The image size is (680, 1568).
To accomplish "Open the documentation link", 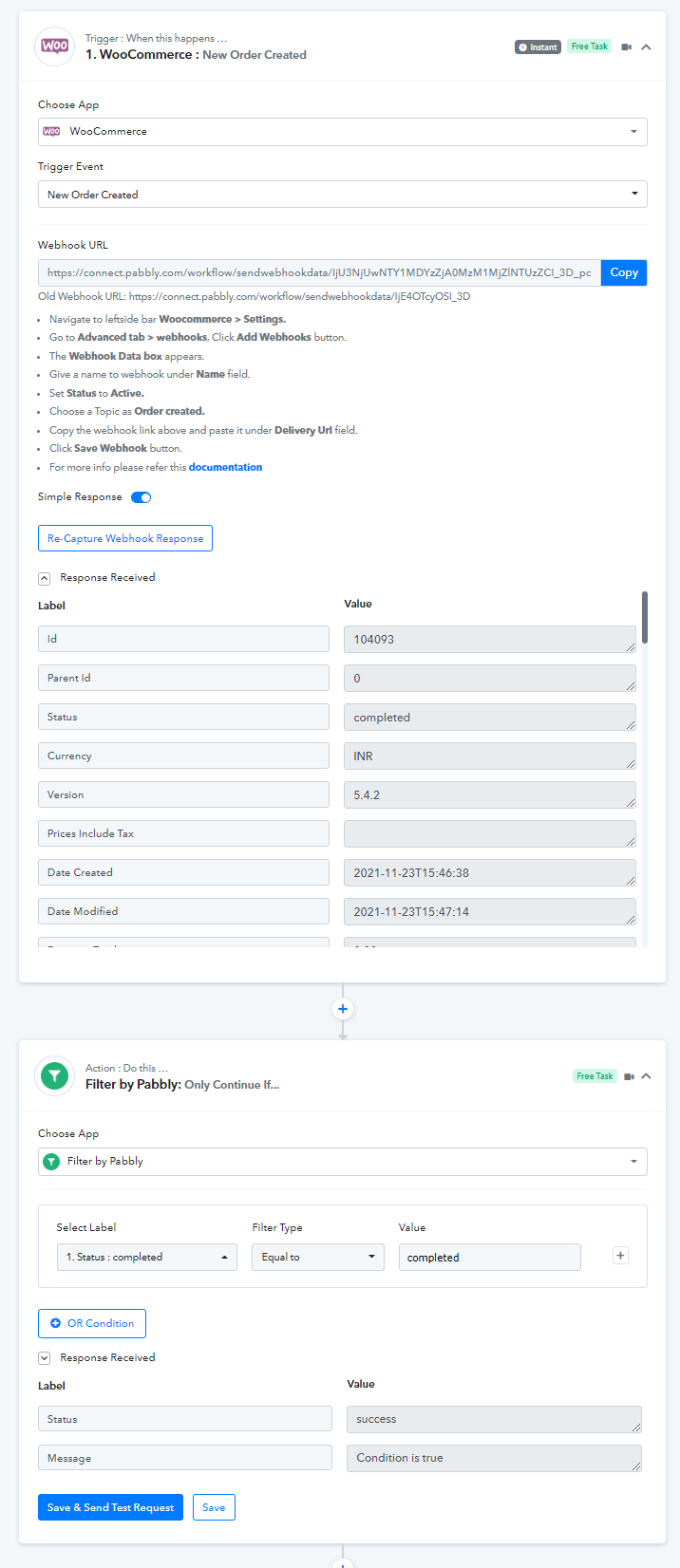I will pyautogui.click(x=225, y=467).
